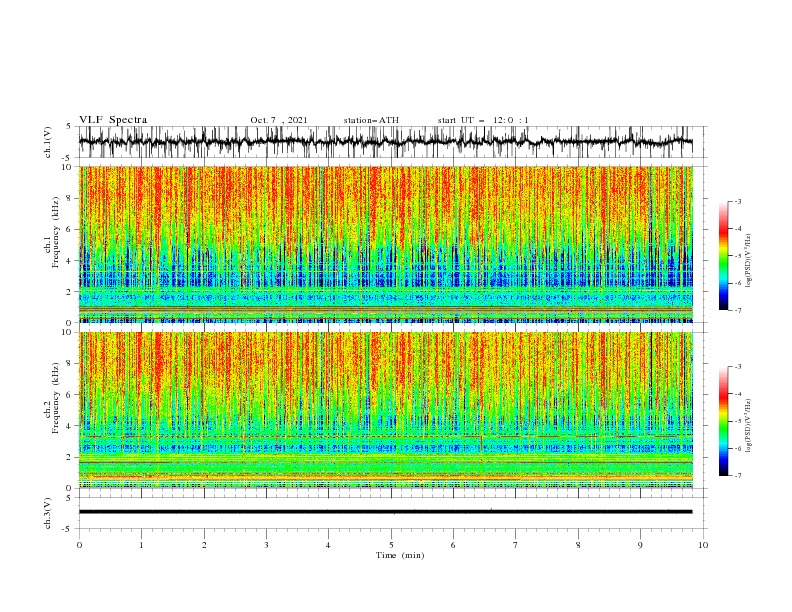Viewport: 792px width, 612px height.
Task: Click the "Time (min)" axis title
Action: (400, 555)
